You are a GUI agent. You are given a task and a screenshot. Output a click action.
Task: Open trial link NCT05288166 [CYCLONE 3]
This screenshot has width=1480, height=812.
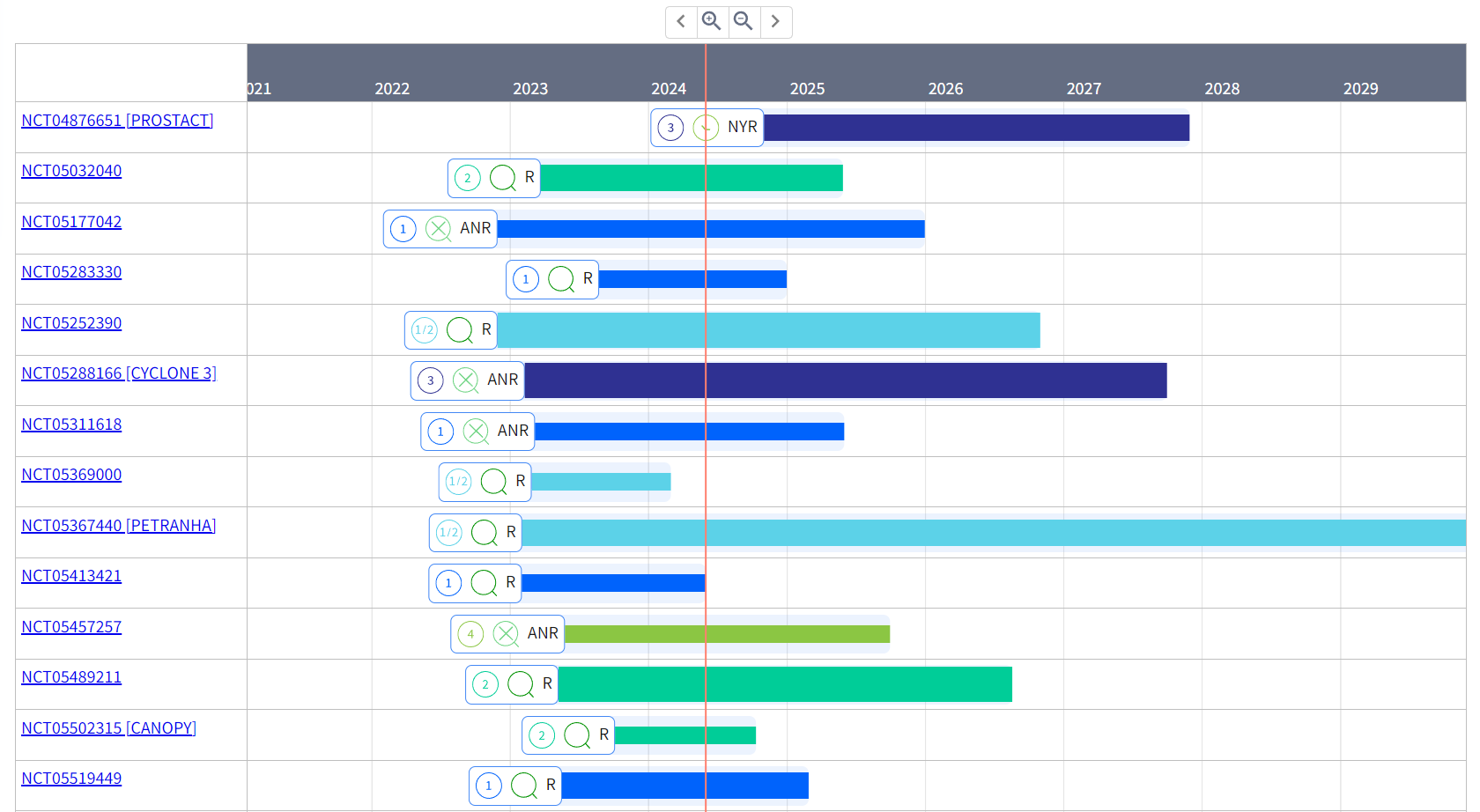119,373
